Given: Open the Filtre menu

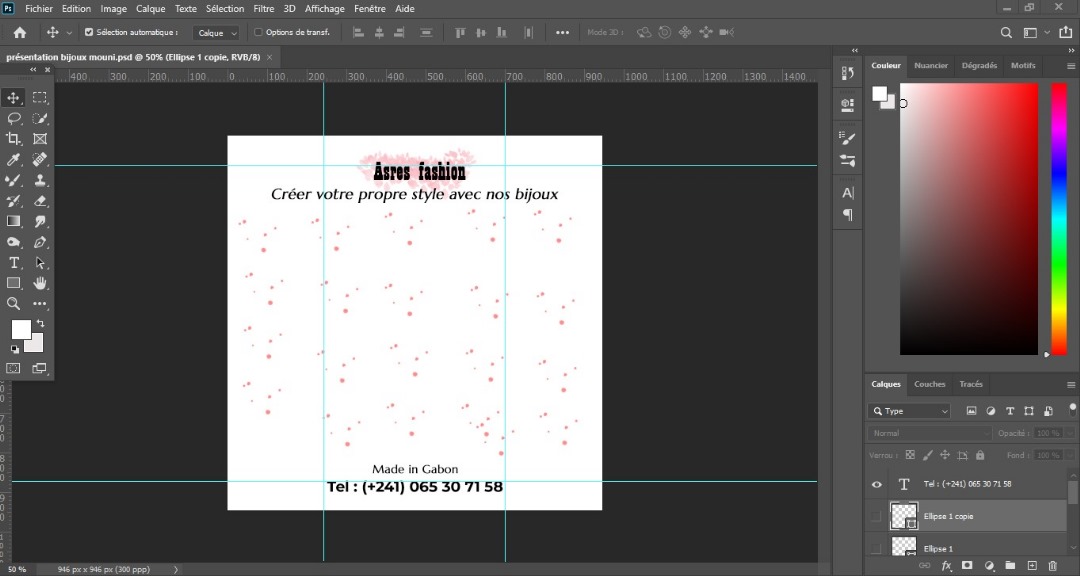Looking at the screenshot, I should 264,9.
